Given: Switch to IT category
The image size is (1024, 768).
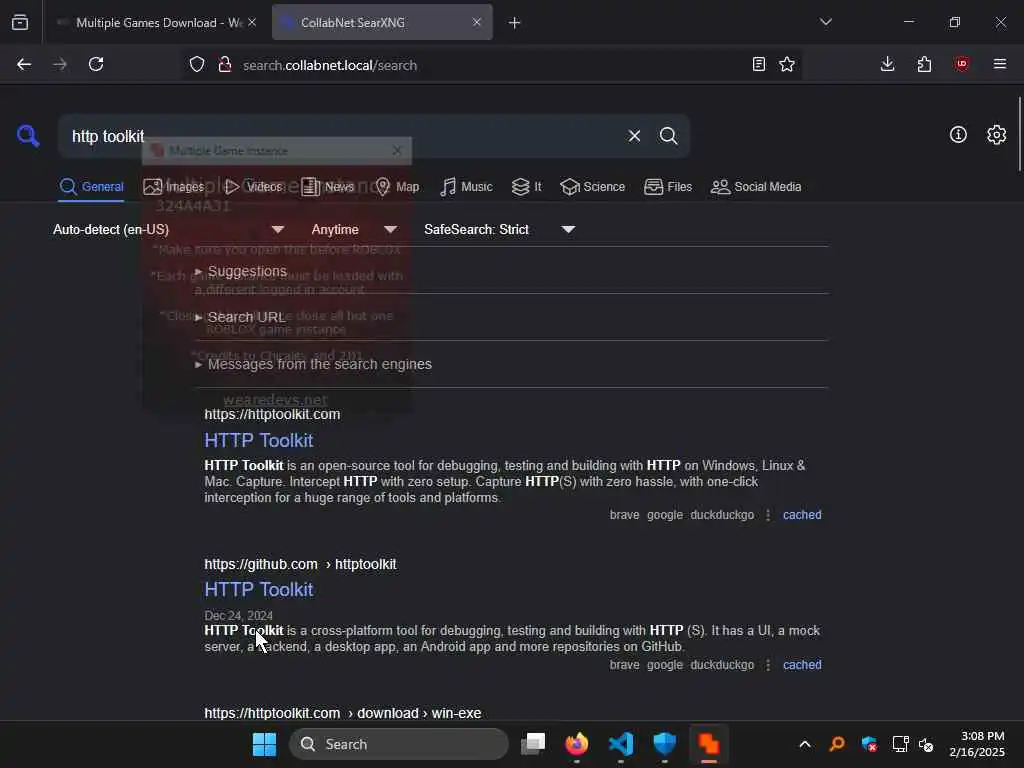Looking at the screenshot, I should coord(526,187).
